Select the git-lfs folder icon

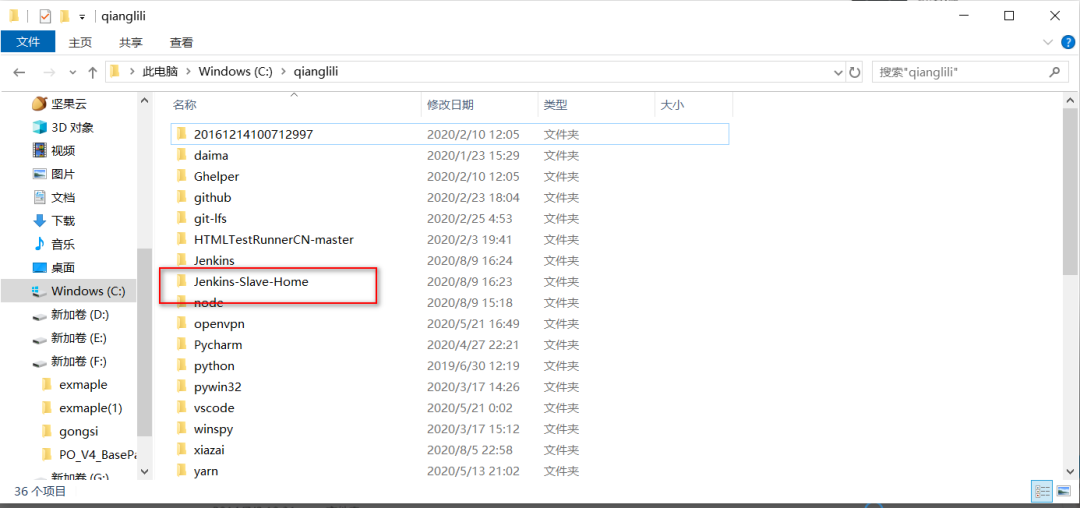[x=182, y=218]
